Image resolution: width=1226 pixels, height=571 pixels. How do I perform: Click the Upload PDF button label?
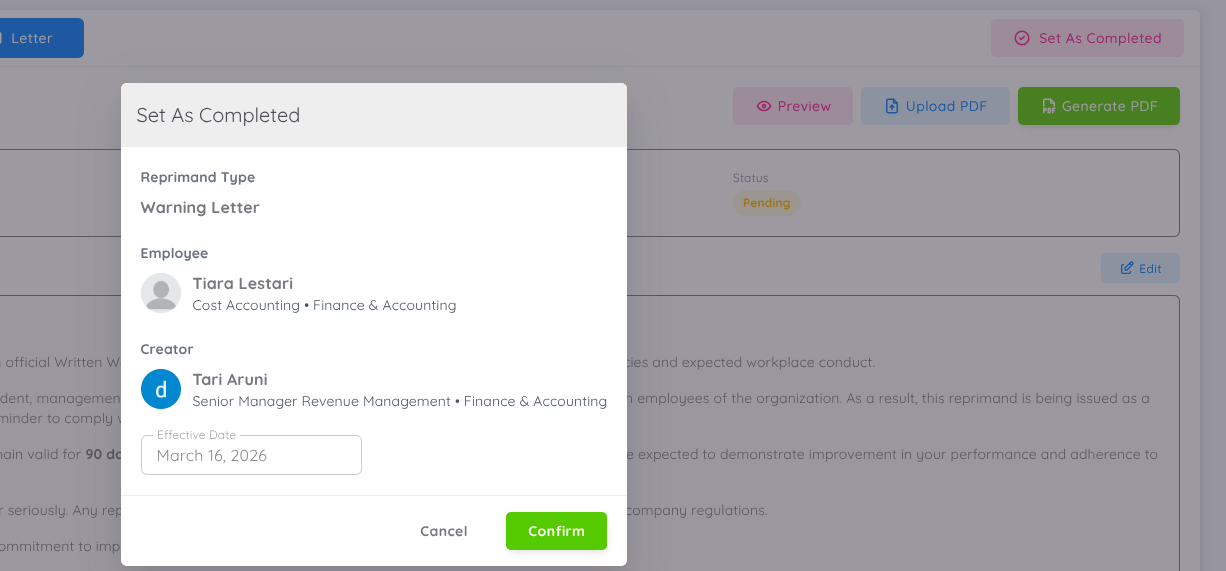[x=946, y=106]
